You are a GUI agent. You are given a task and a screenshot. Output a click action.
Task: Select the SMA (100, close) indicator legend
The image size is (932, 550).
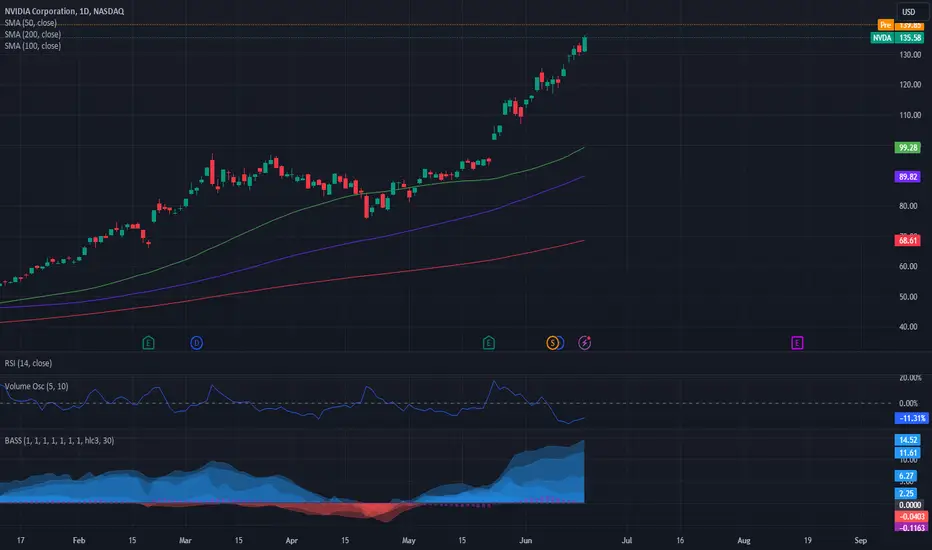33,46
